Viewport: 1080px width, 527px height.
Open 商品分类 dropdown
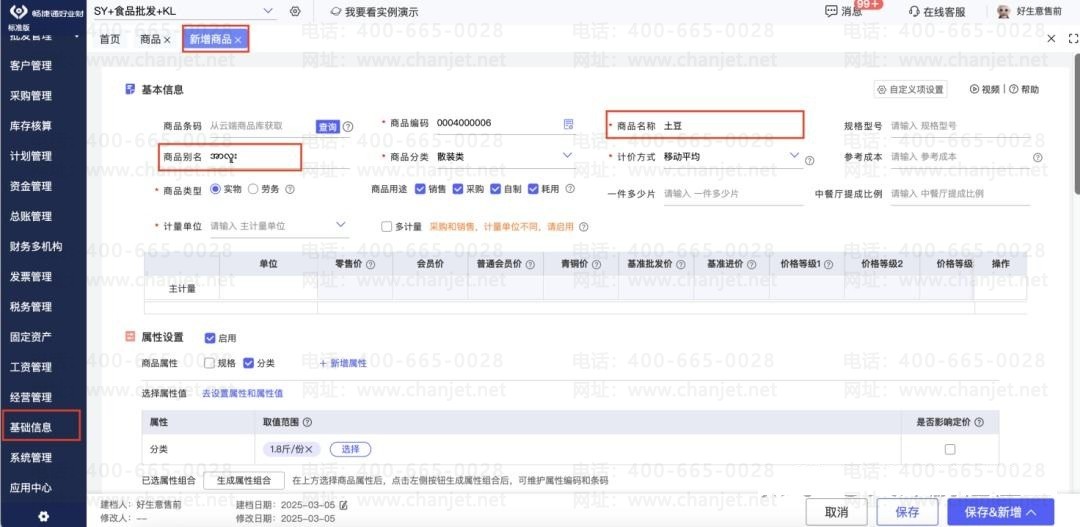tap(567, 156)
